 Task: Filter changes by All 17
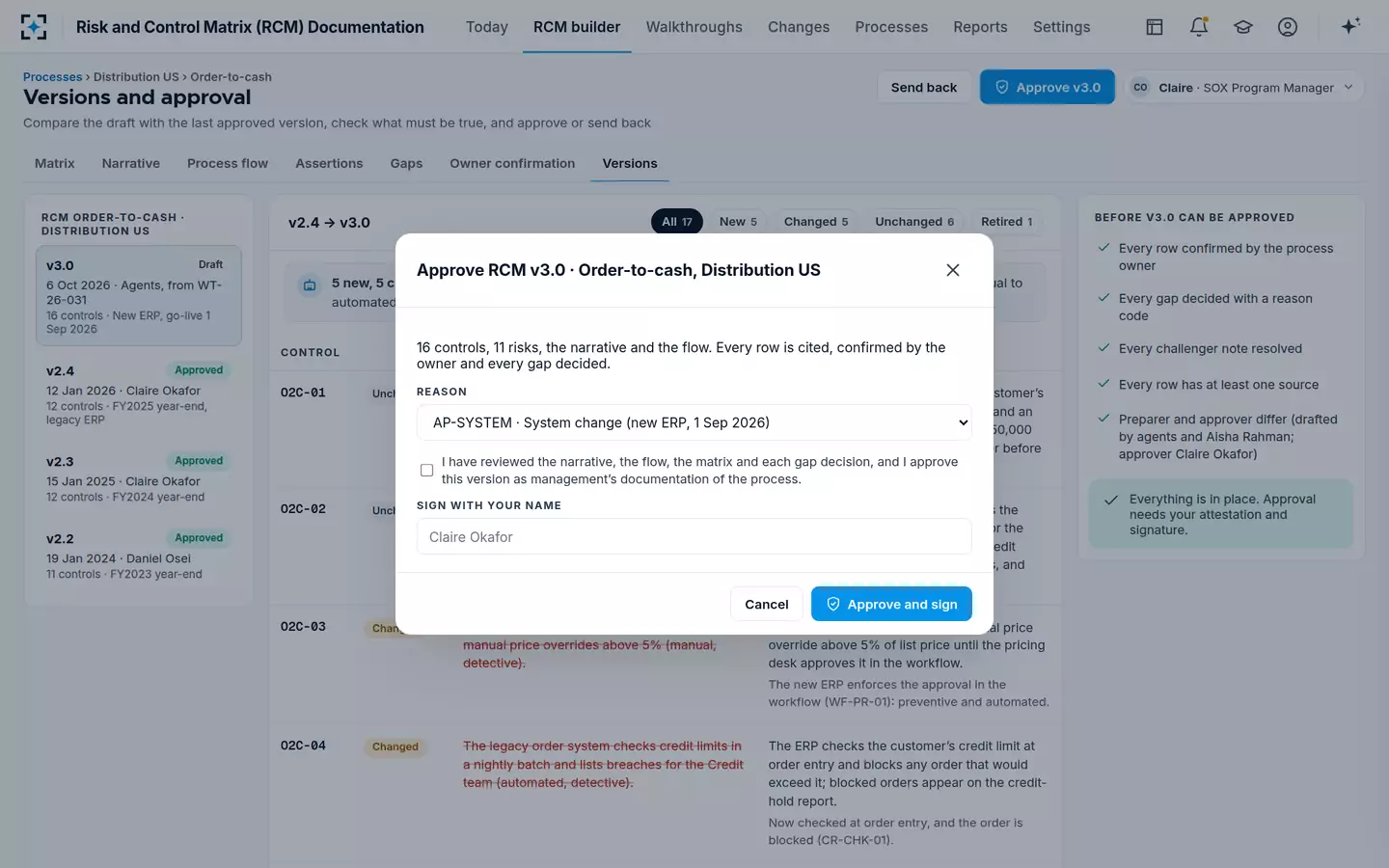[x=677, y=221]
